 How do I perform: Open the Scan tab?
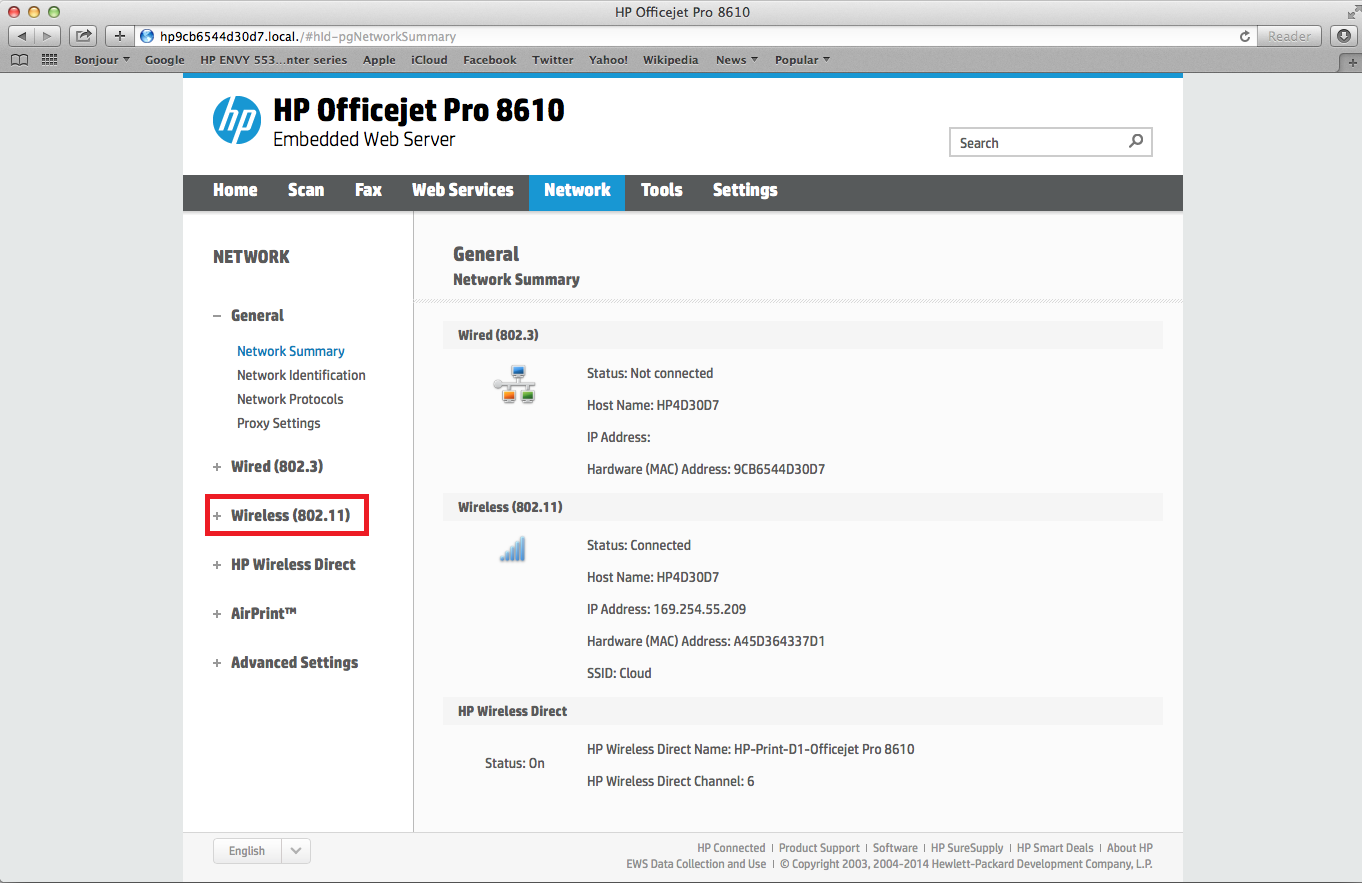click(x=306, y=190)
